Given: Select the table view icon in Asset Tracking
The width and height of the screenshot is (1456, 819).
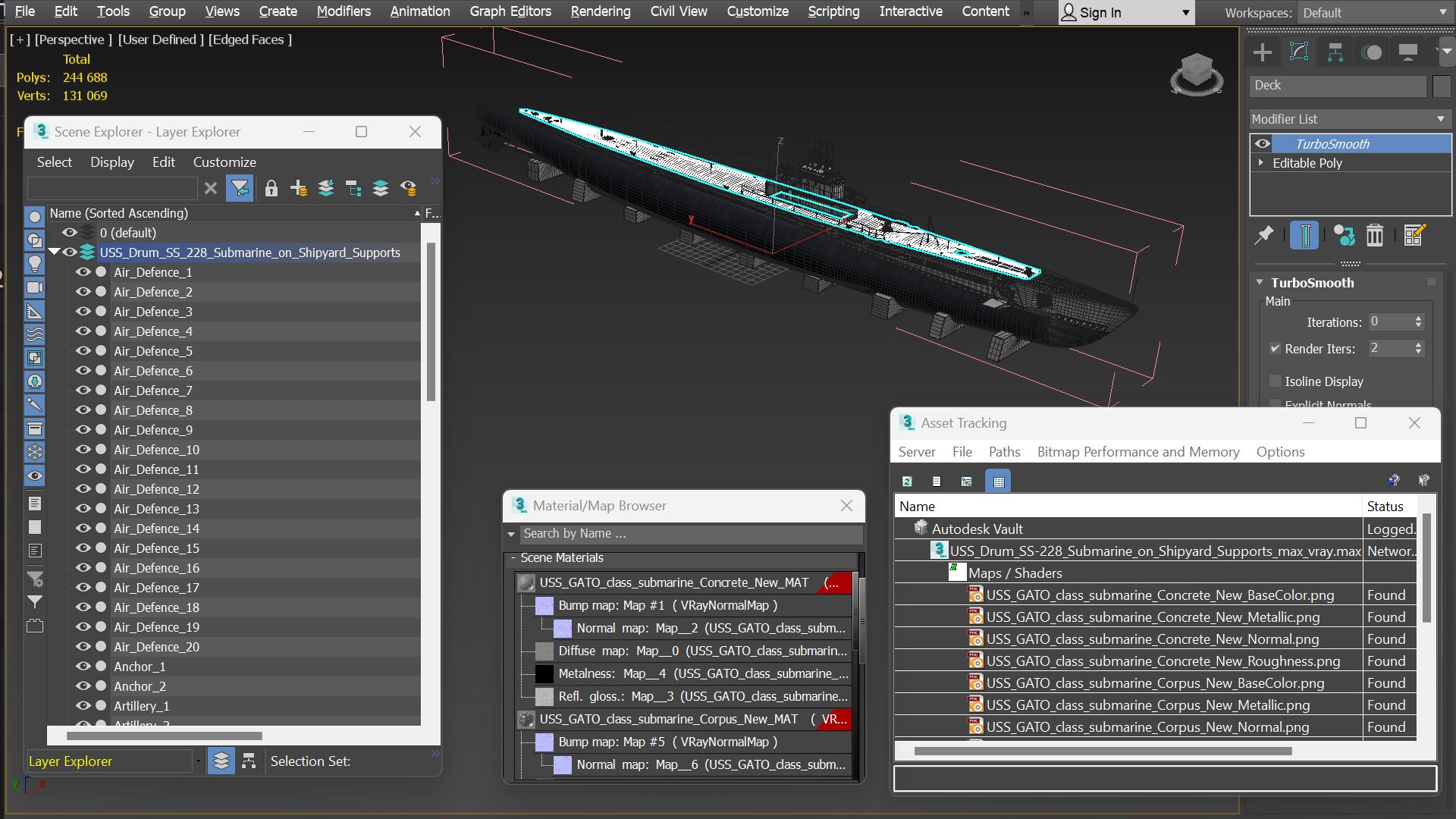Looking at the screenshot, I should coord(998,482).
